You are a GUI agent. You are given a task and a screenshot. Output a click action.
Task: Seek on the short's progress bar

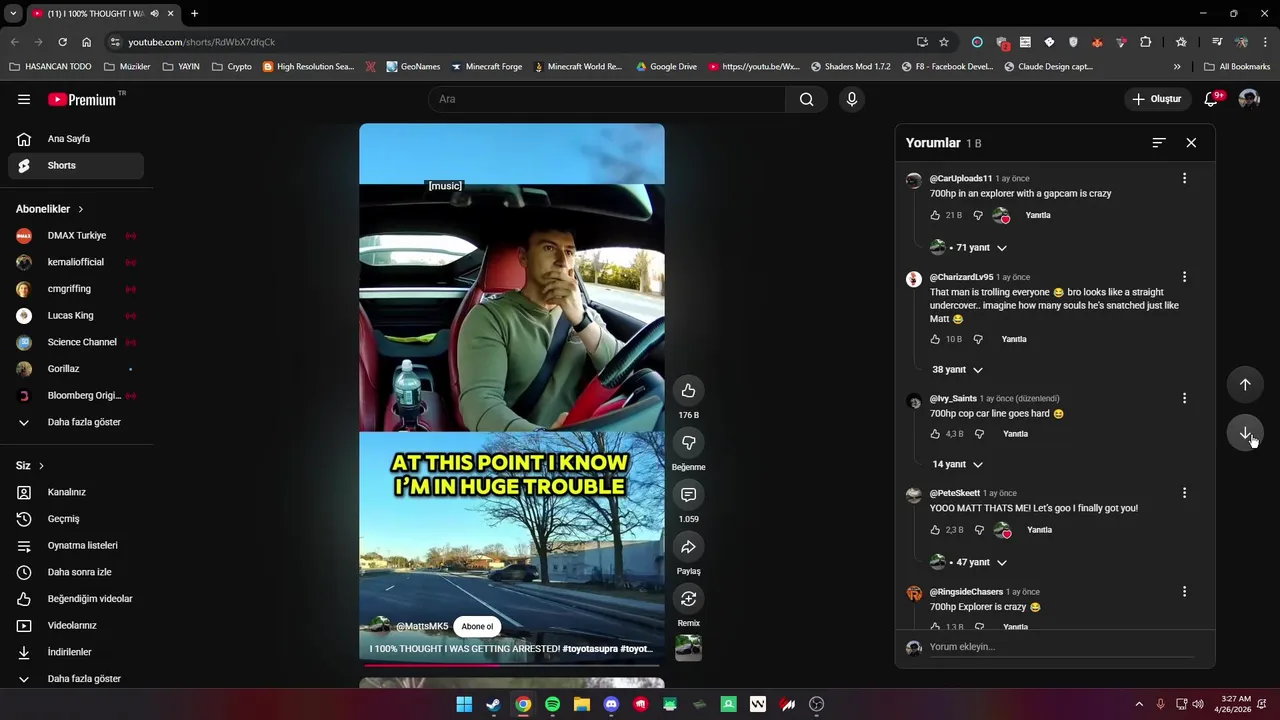(x=512, y=664)
